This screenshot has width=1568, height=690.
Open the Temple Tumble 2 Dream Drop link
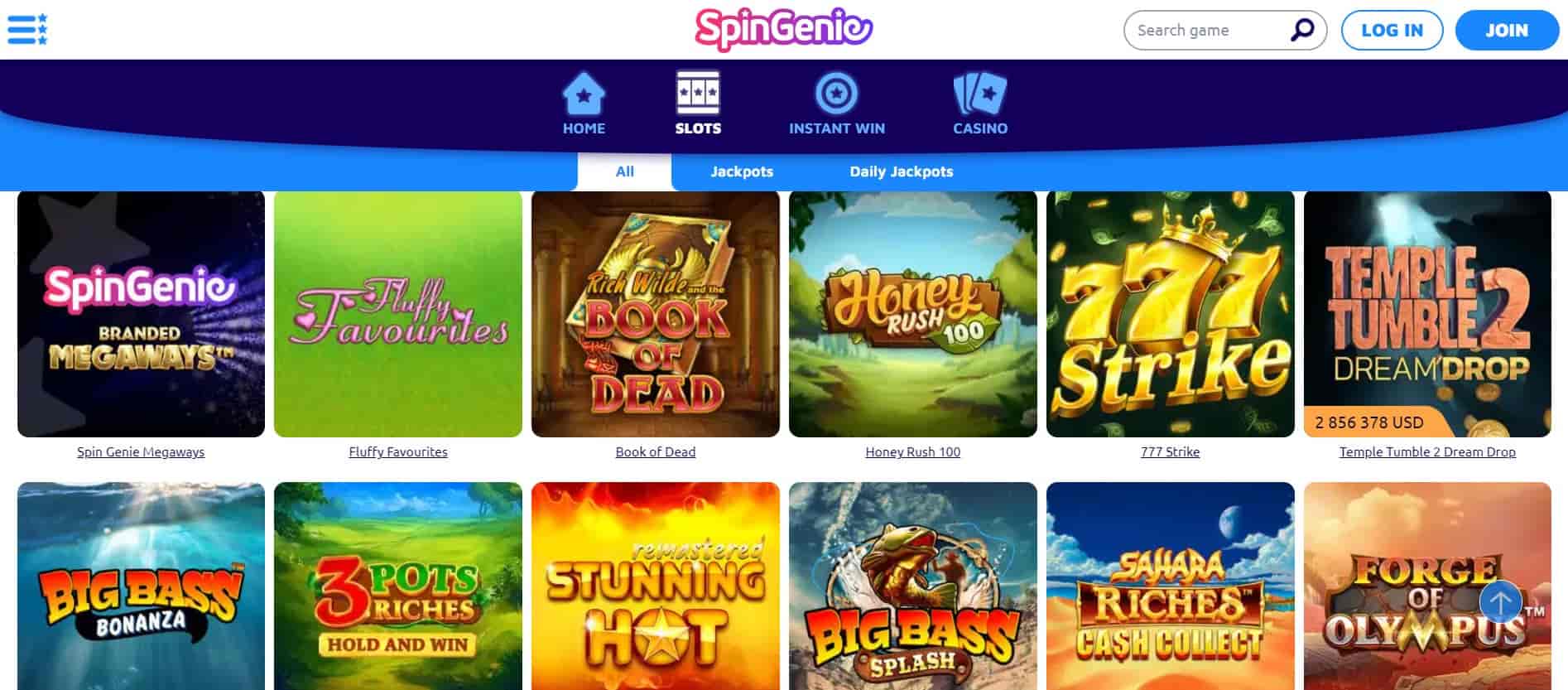(1427, 451)
